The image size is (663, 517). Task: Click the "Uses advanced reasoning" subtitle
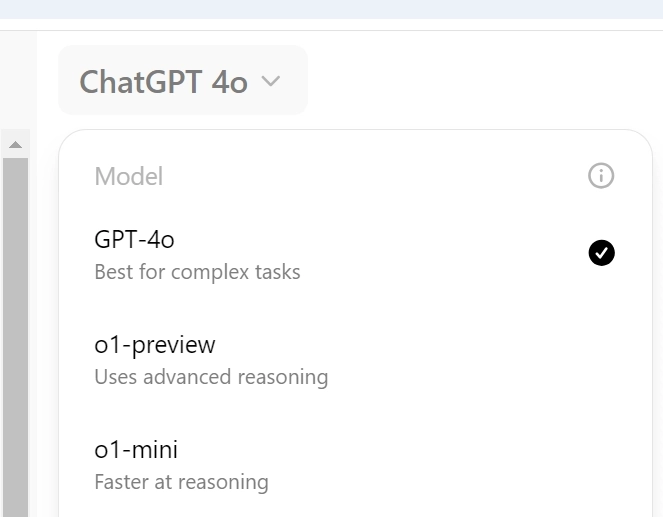[x=211, y=377]
